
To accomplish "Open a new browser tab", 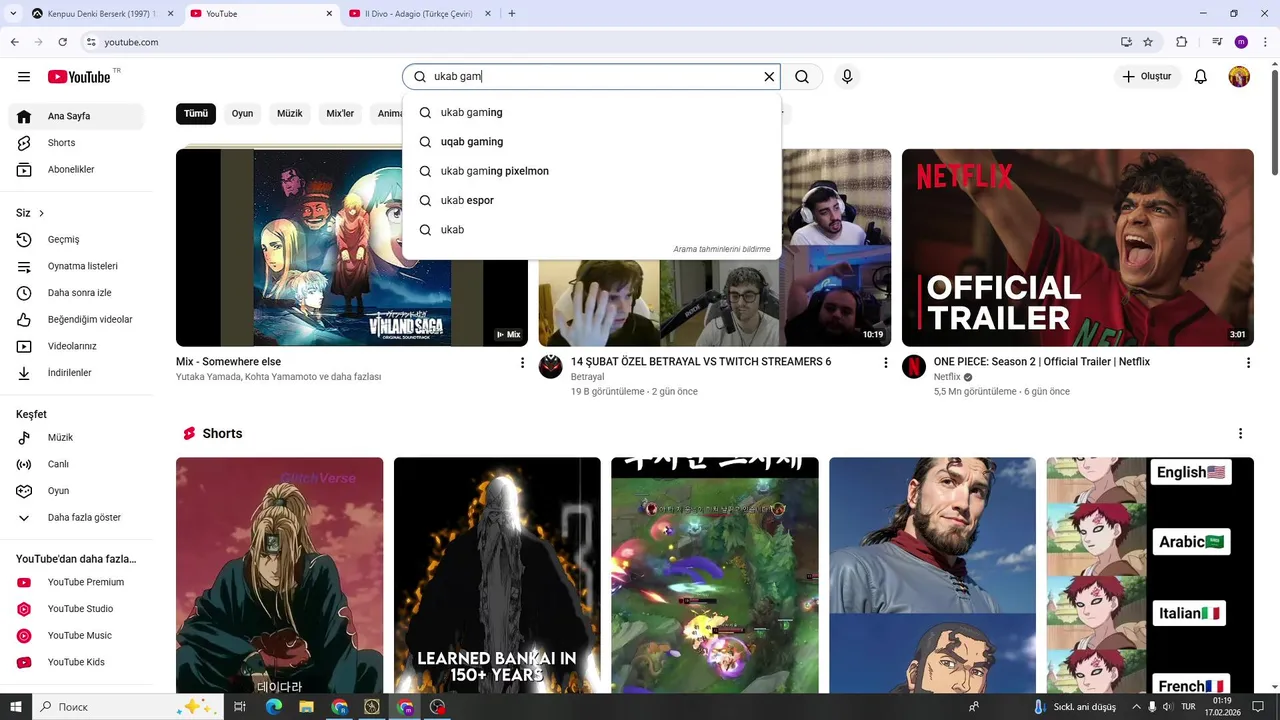I will [x=512, y=14].
